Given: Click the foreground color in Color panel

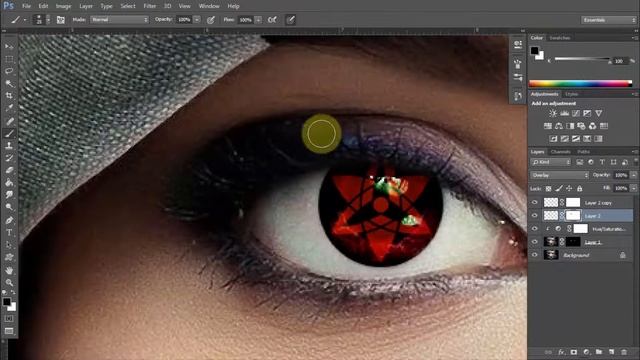Looking at the screenshot, I should click(x=534, y=51).
